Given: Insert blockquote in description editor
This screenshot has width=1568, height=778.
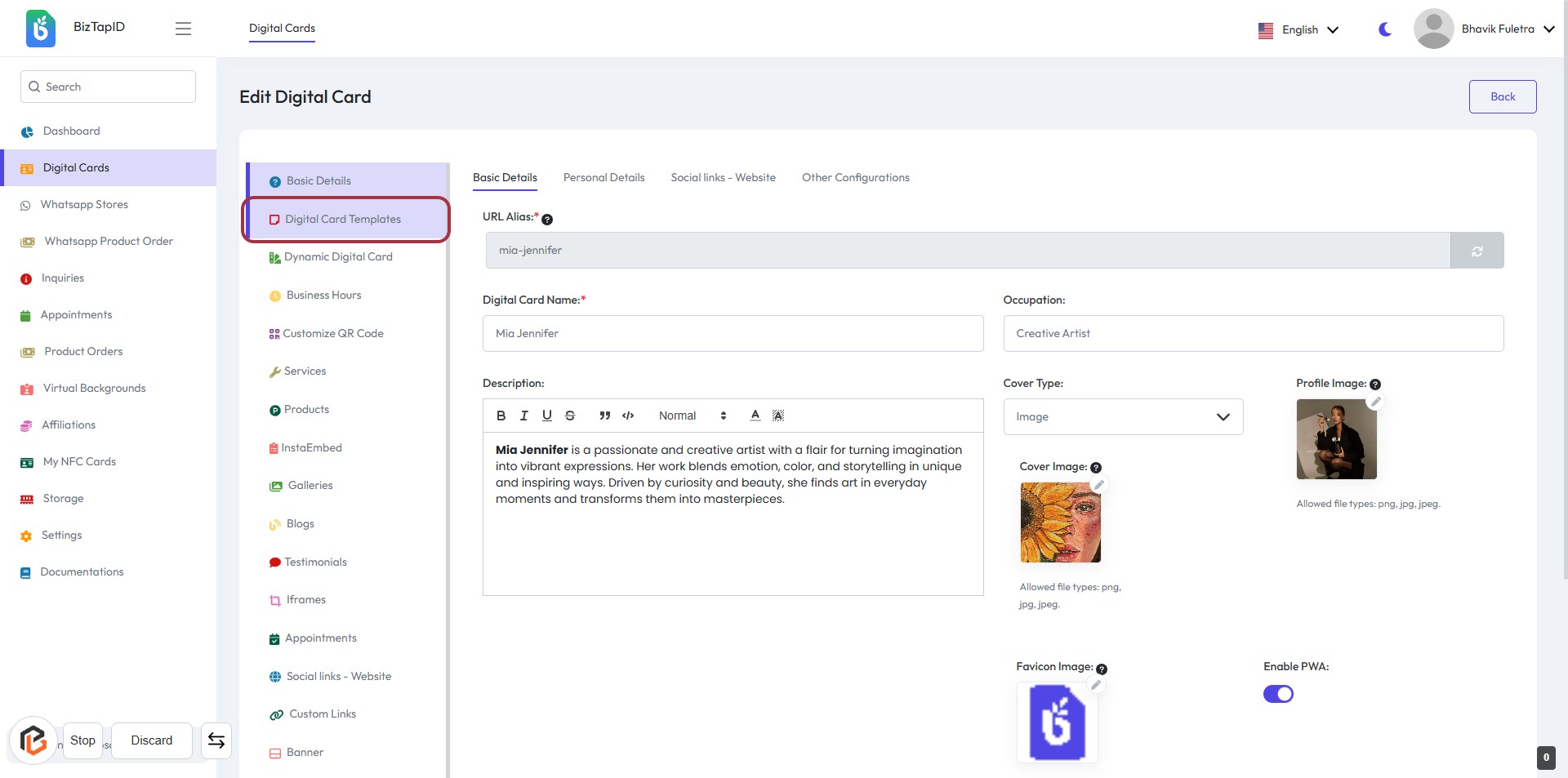Looking at the screenshot, I should 604,416.
